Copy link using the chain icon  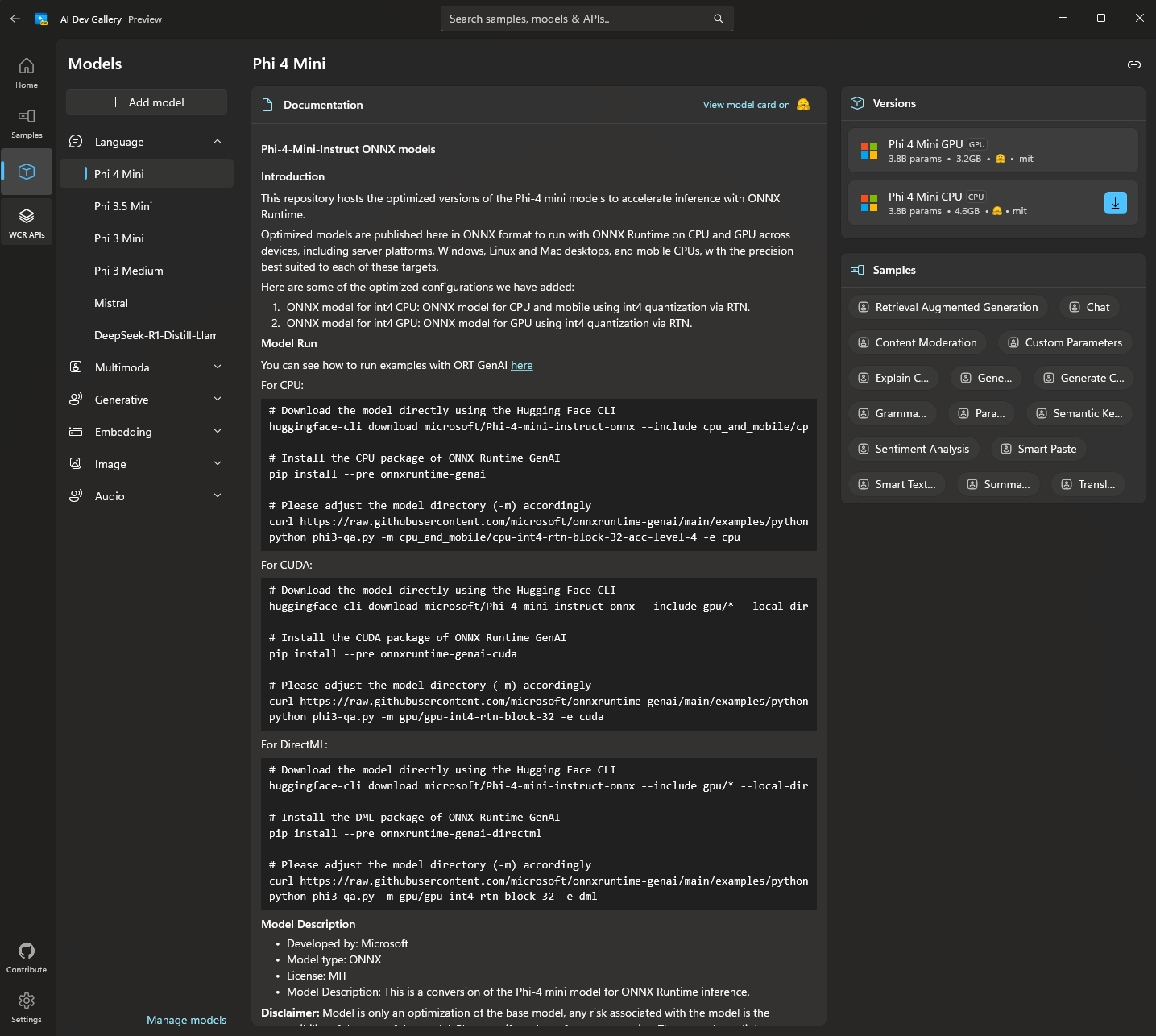tap(1134, 64)
